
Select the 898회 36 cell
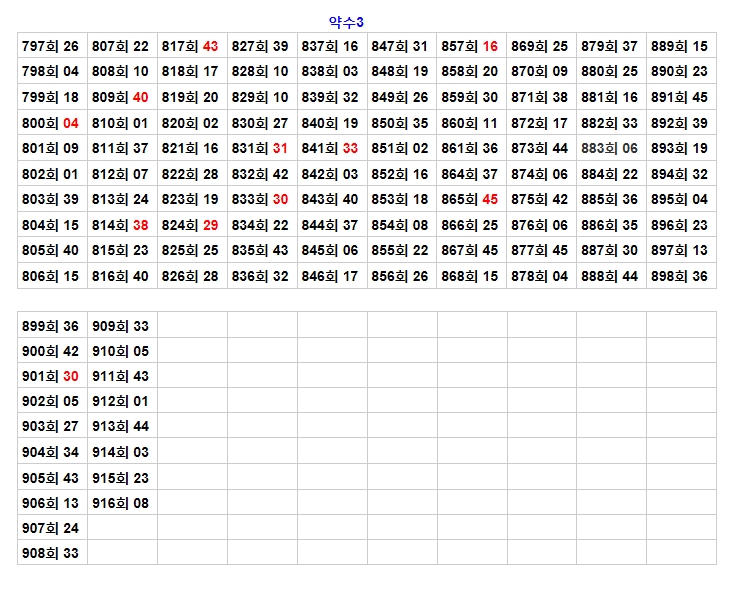click(x=680, y=276)
